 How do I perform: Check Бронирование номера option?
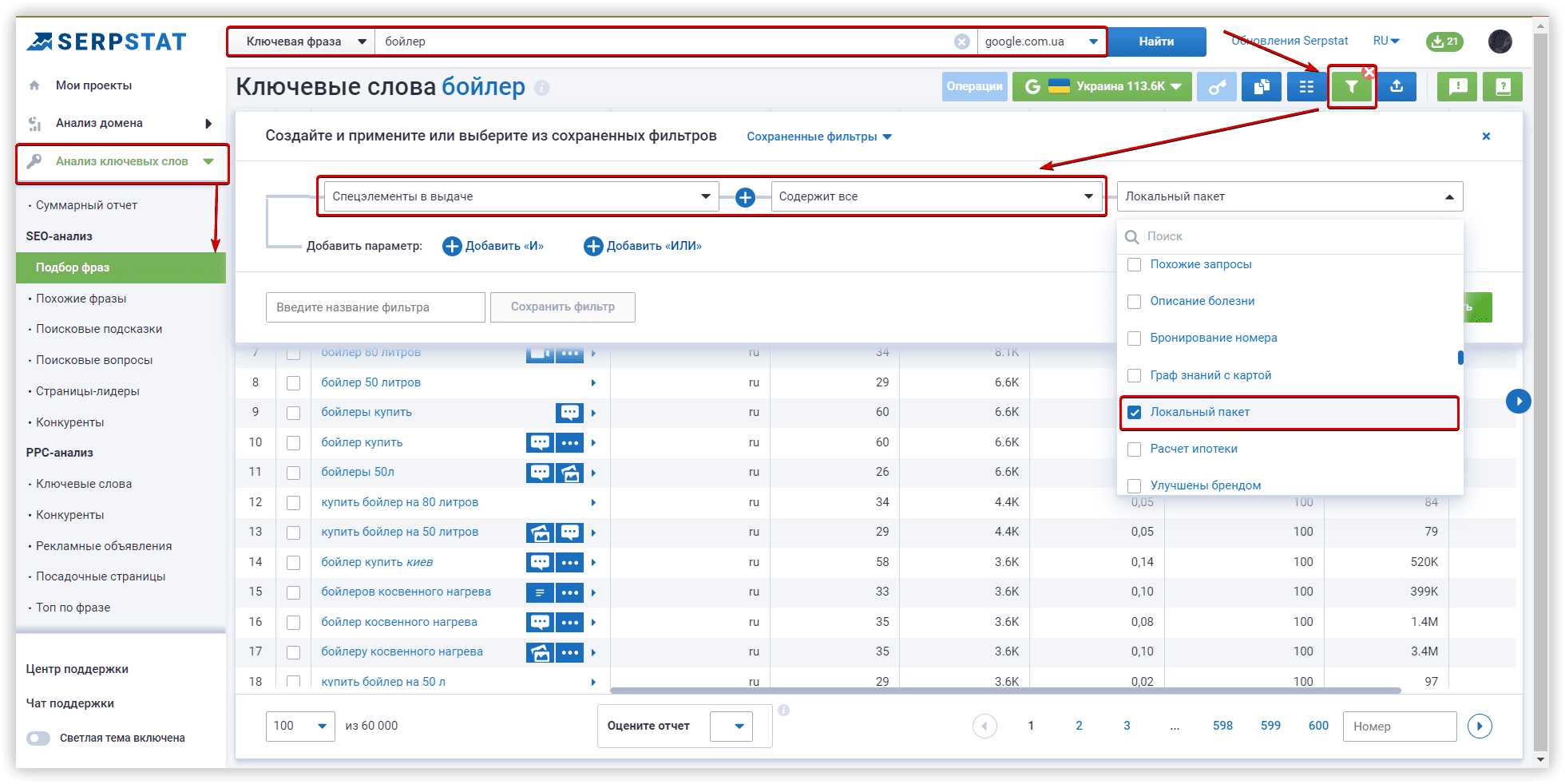(x=1134, y=339)
